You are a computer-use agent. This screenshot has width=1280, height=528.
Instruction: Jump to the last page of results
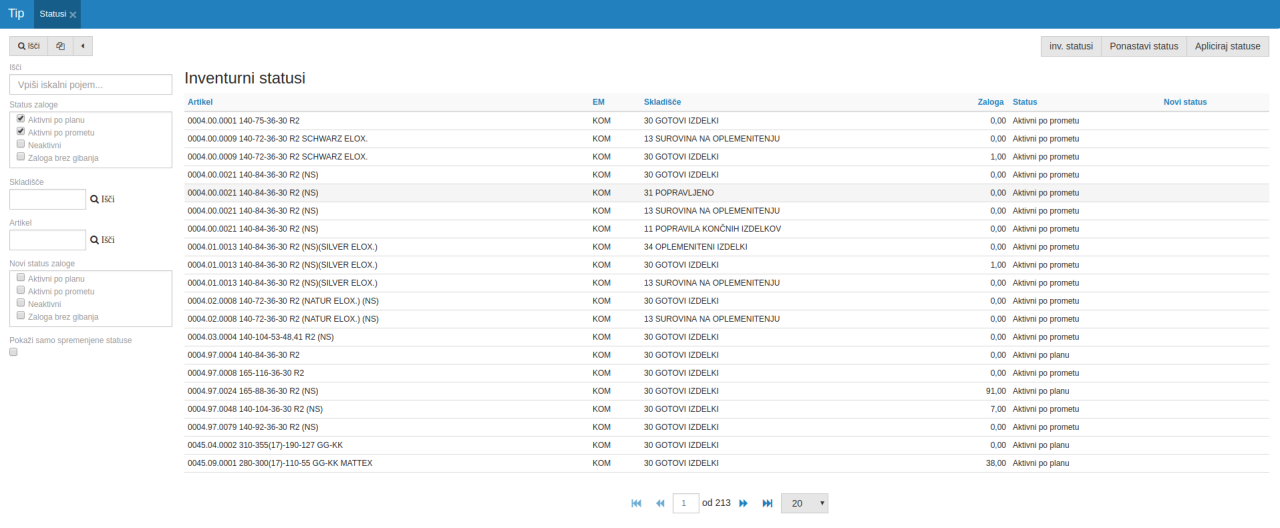767,503
